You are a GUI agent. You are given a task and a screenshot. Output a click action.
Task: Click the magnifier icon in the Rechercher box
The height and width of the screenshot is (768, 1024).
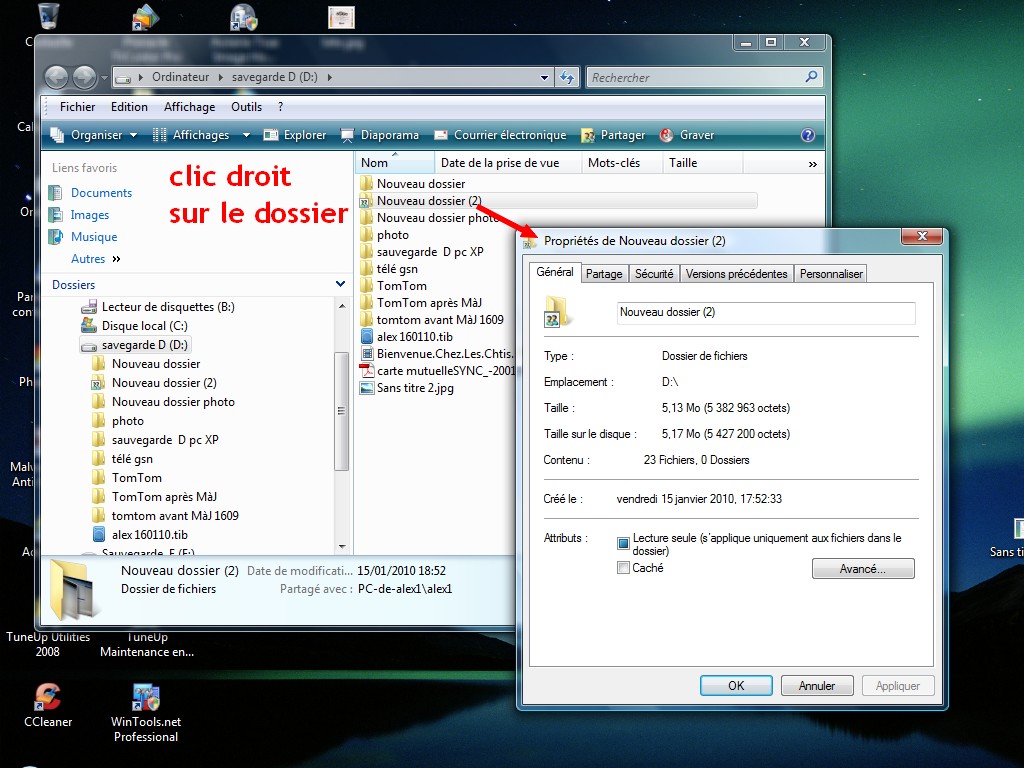tap(811, 77)
